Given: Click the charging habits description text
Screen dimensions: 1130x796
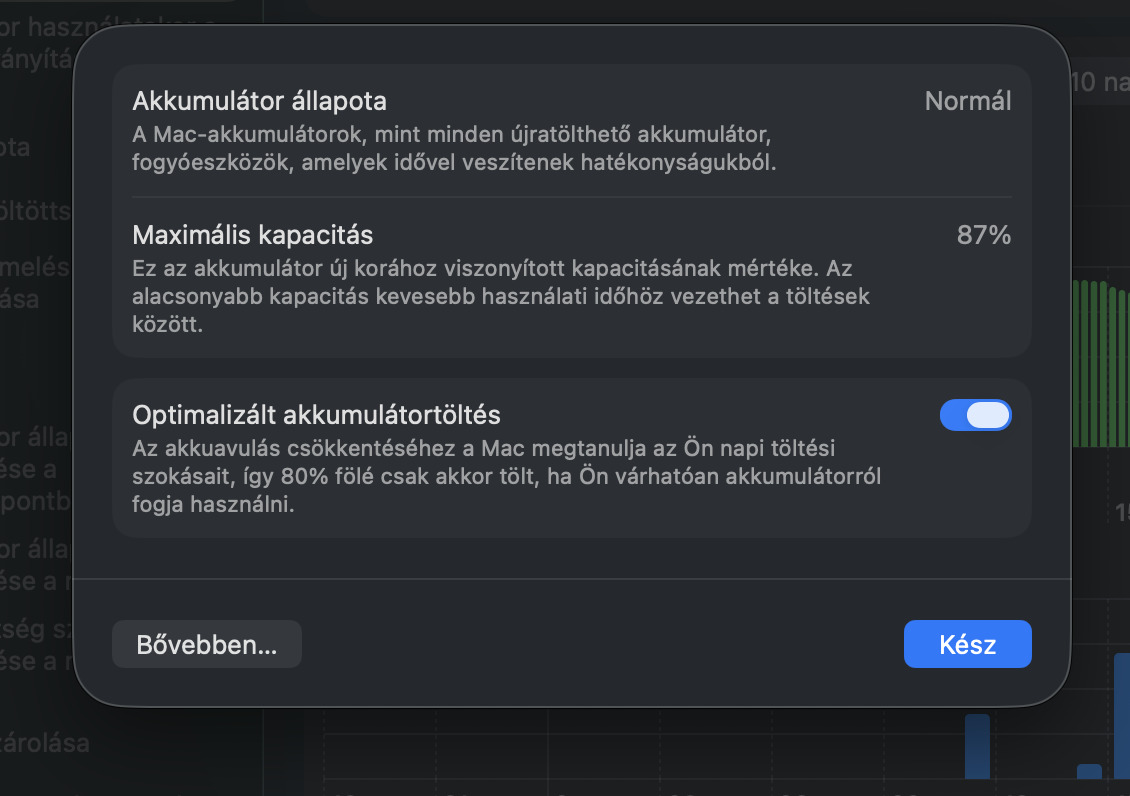Looking at the screenshot, I should point(506,476).
